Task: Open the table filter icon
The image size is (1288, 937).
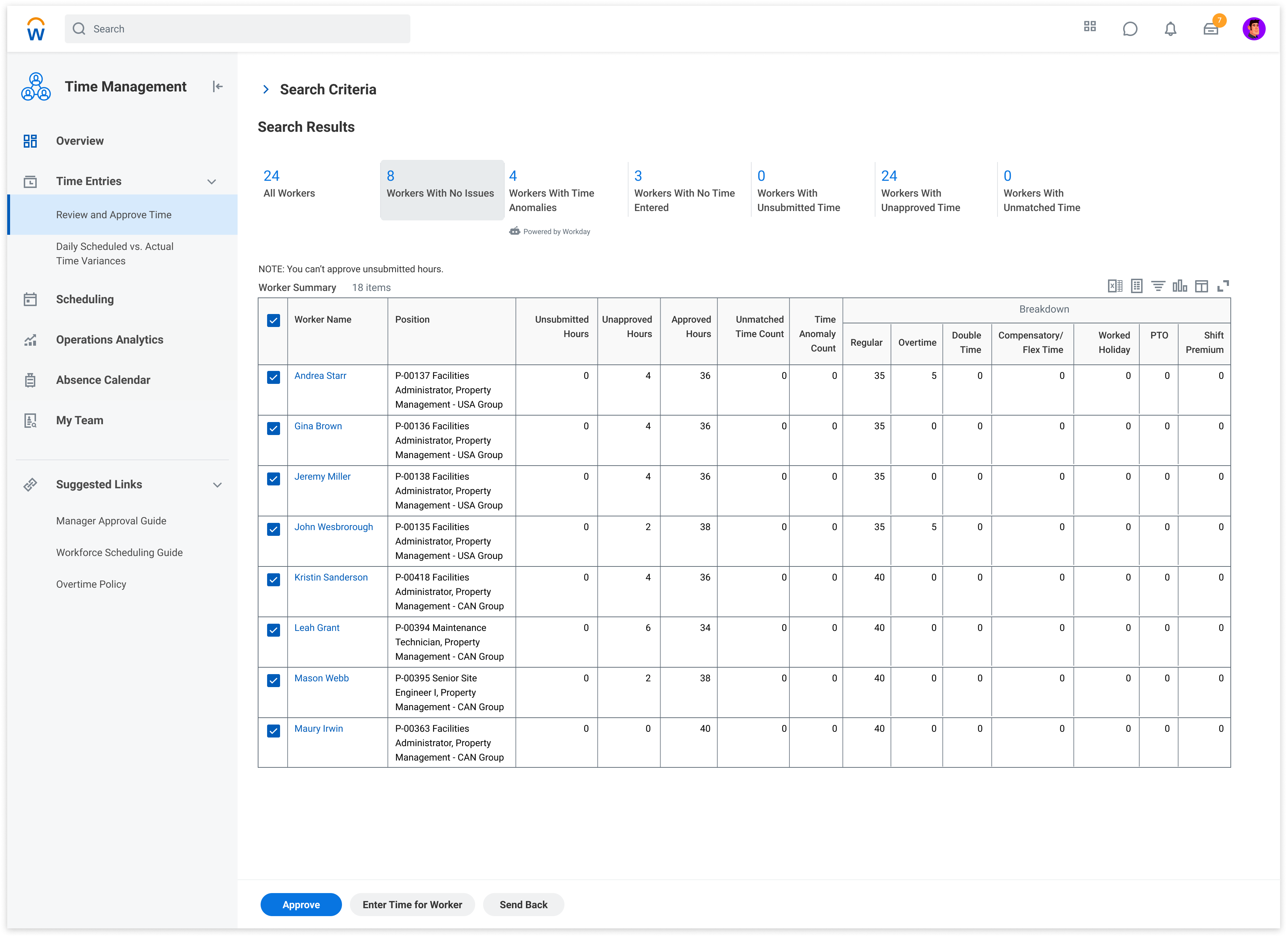Action: 1158,286
